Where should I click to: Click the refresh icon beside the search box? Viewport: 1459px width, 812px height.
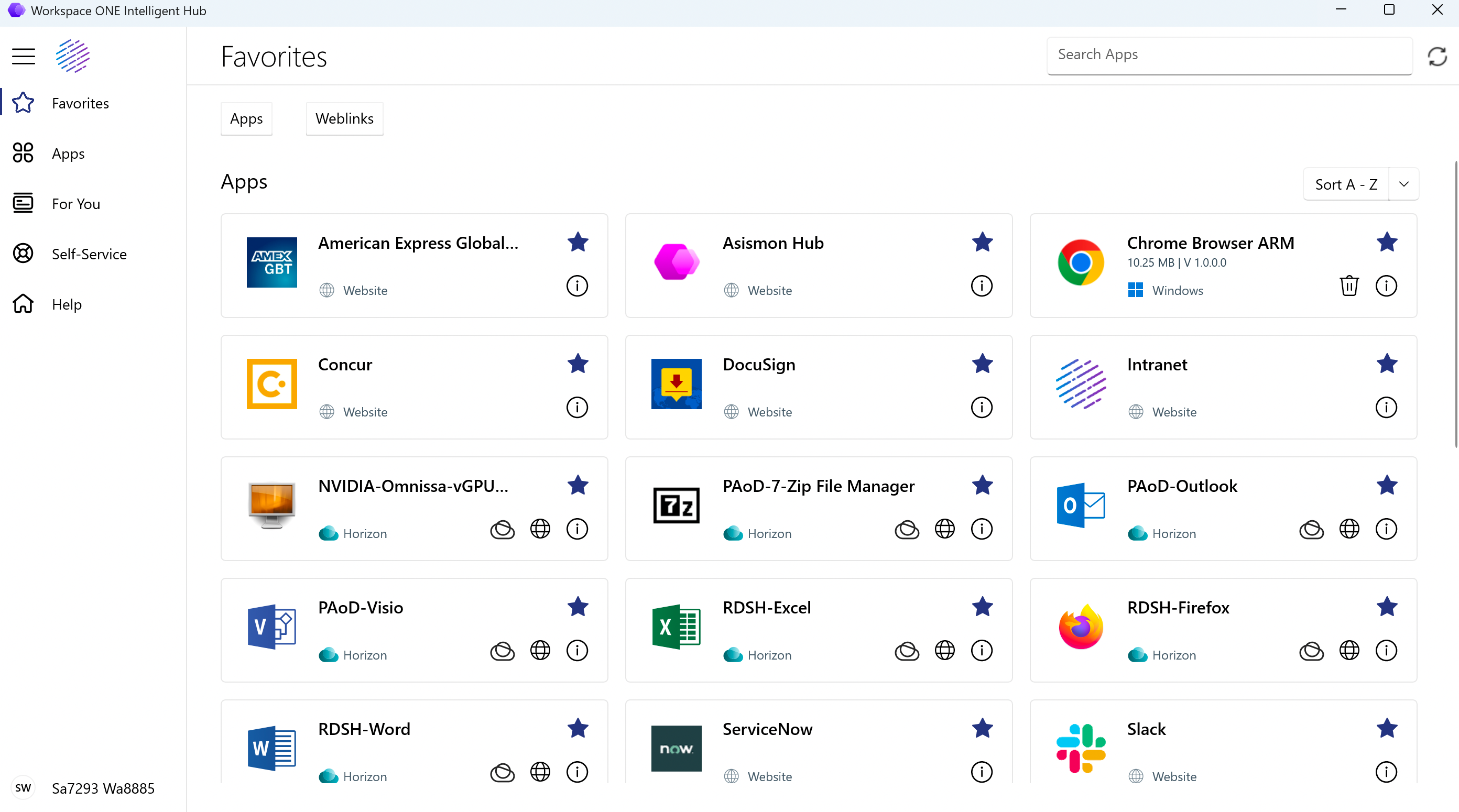(x=1437, y=56)
